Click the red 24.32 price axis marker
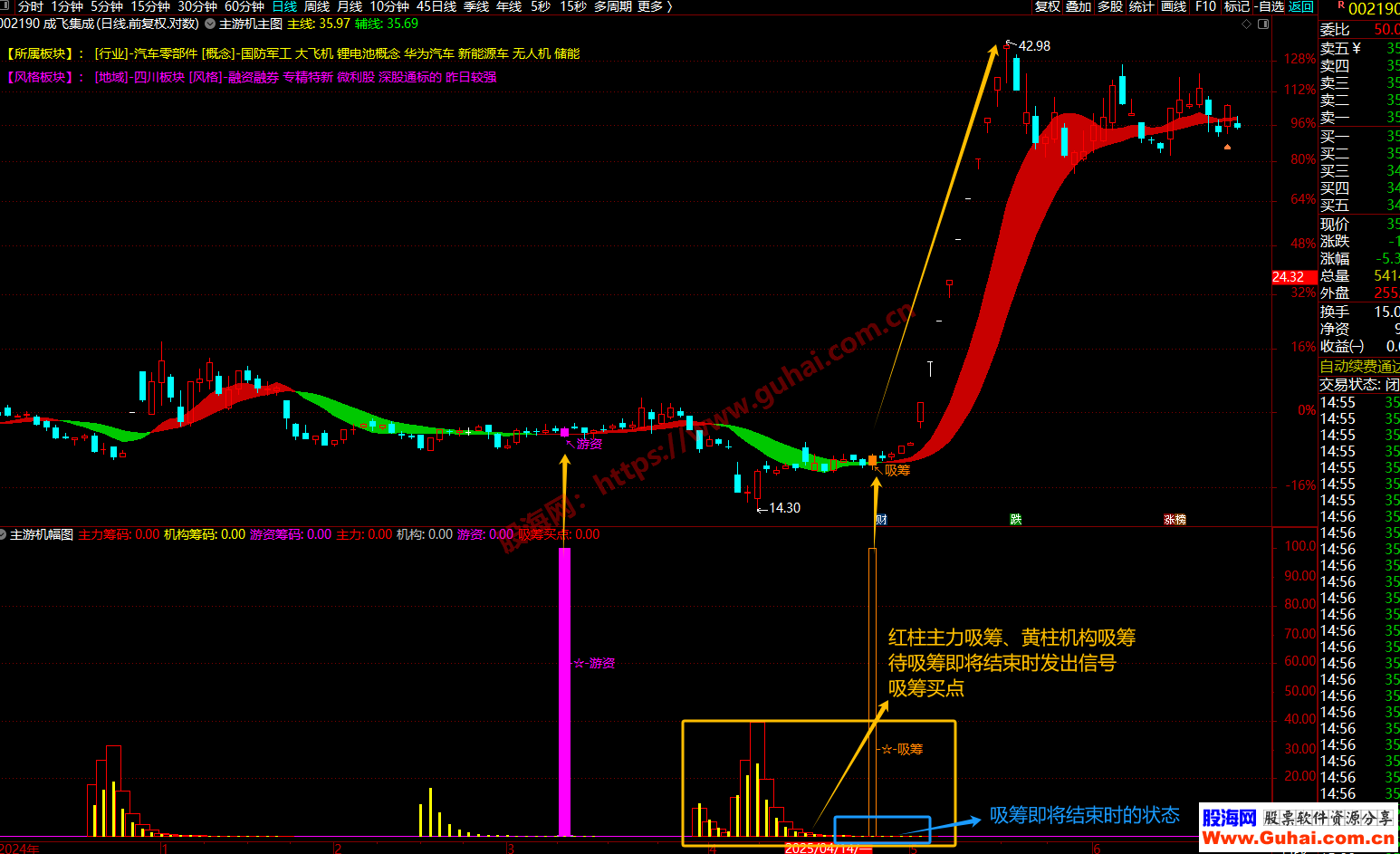The width and height of the screenshot is (1400, 854). (1293, 277)
